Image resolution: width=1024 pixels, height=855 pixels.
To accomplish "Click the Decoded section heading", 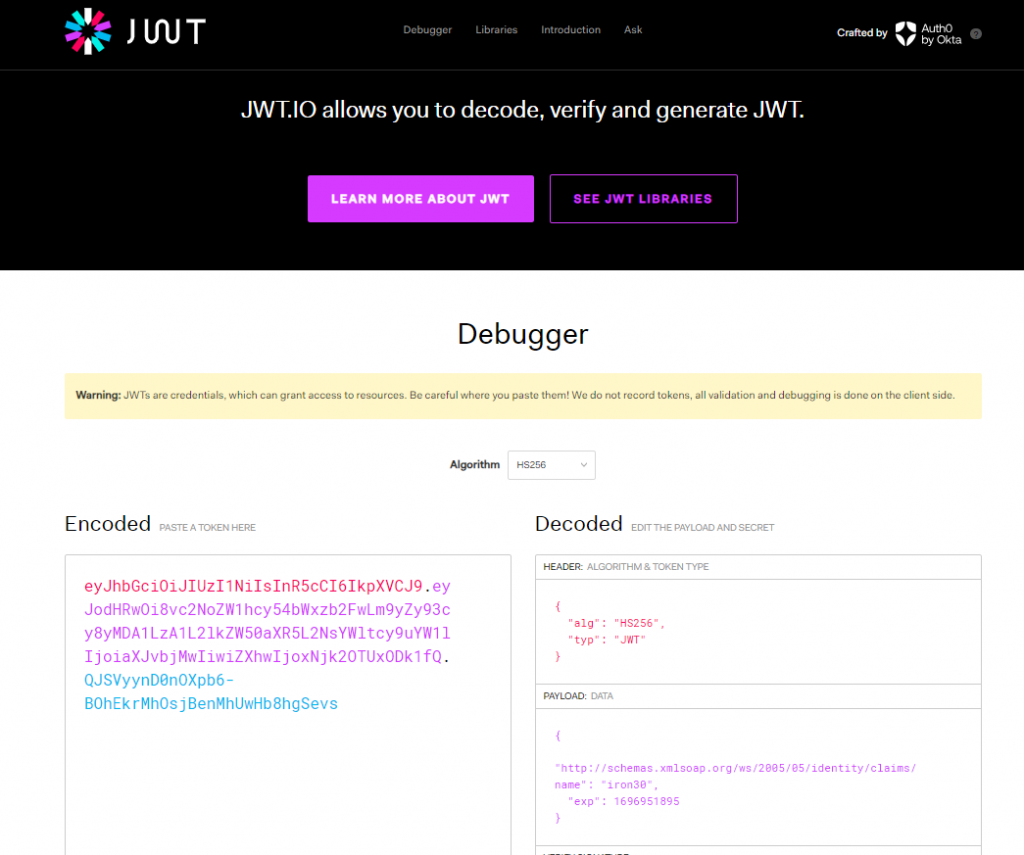I will 579,524.
